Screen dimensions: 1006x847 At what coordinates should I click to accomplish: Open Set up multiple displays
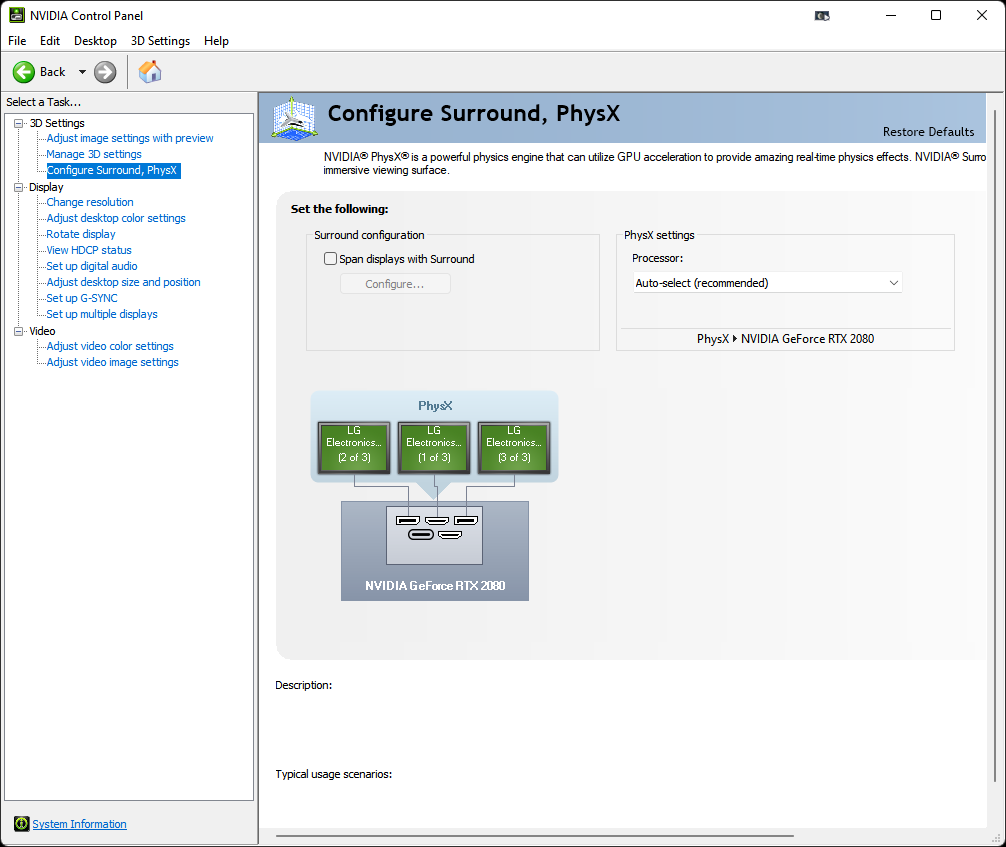102,314
